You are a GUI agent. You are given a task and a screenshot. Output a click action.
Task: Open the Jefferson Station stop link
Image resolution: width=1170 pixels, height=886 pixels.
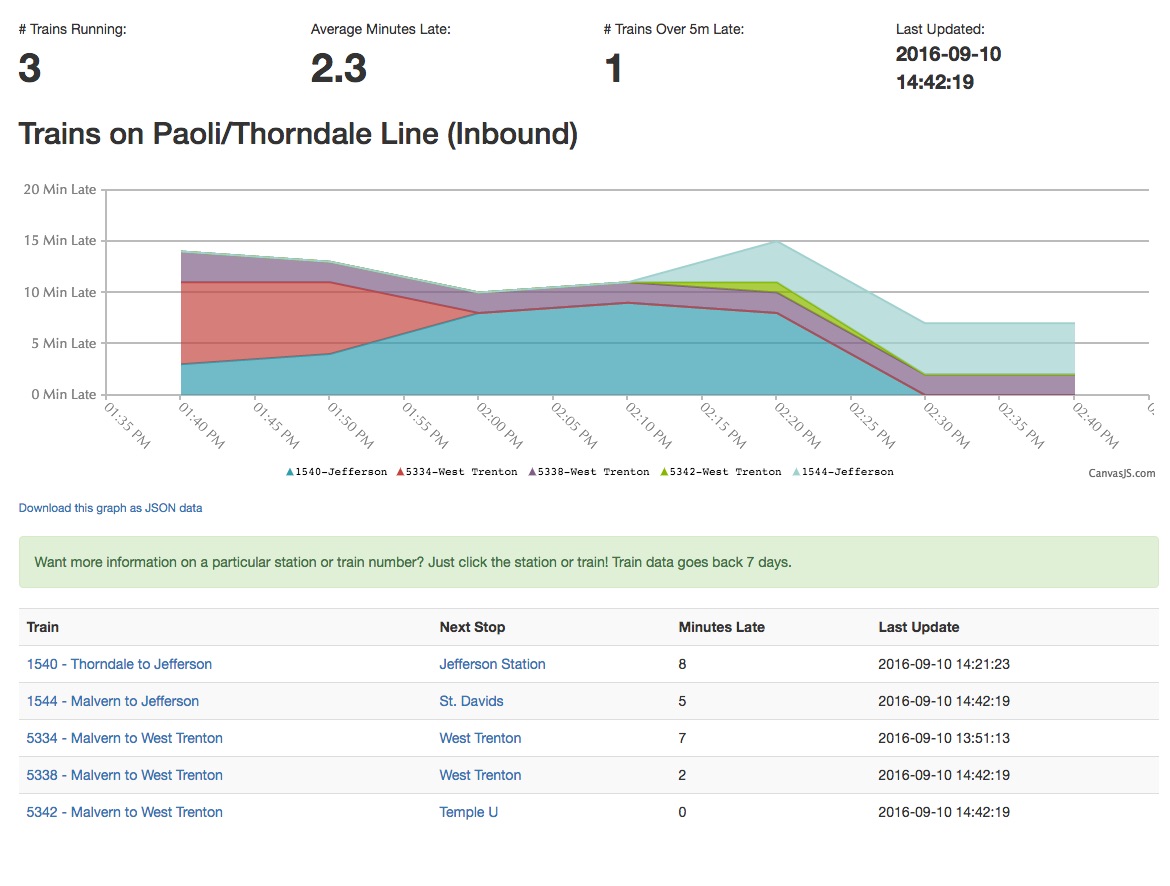tap(492, 664)
